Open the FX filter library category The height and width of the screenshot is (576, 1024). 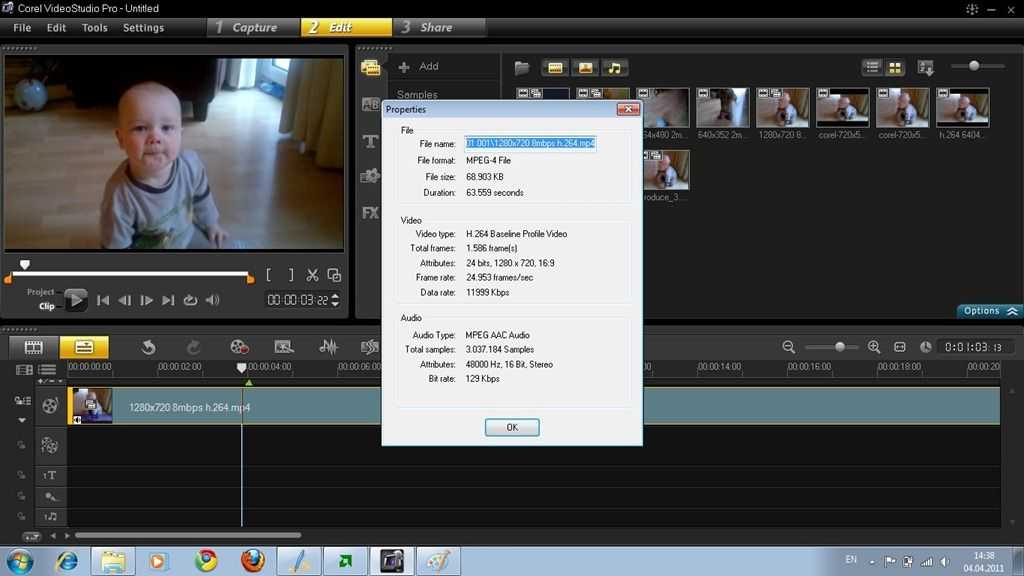(370, 212)
